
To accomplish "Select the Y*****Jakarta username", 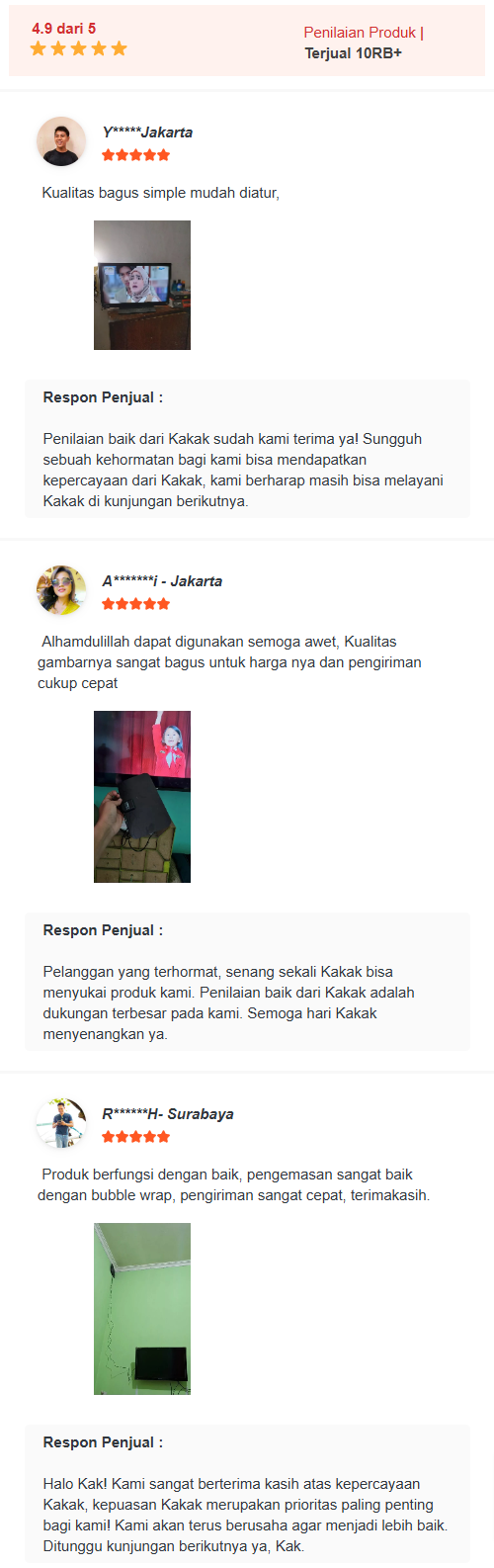I will pyautogui.click(x=147, y=132).
